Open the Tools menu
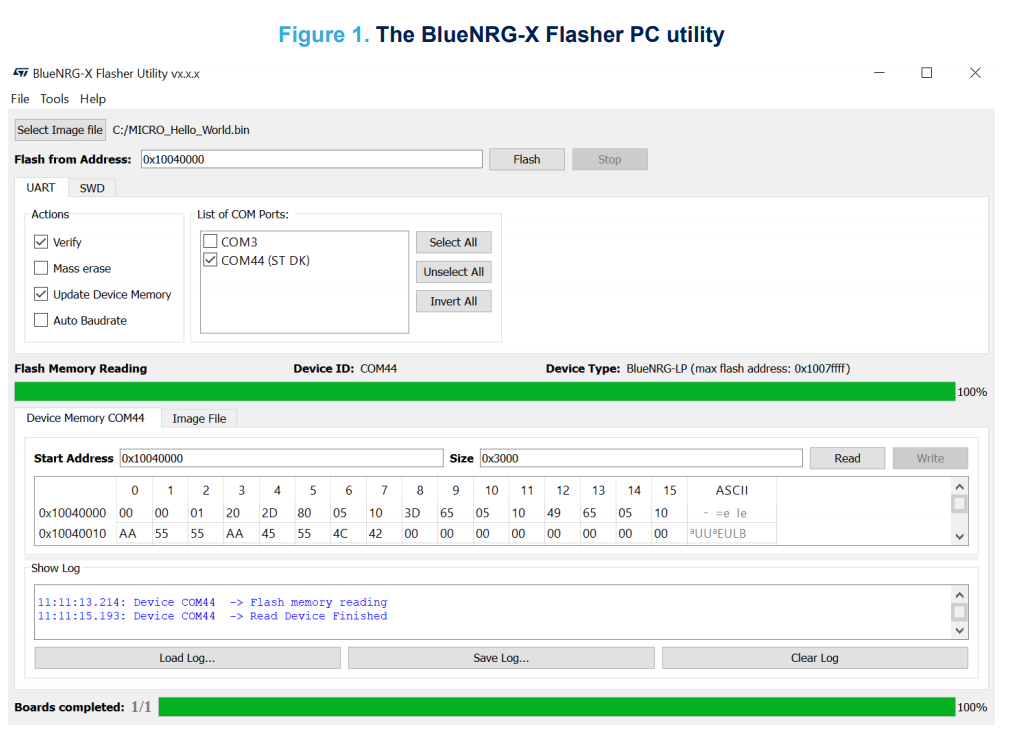This screenshot has height=741, width=1010. coord(54,99)
